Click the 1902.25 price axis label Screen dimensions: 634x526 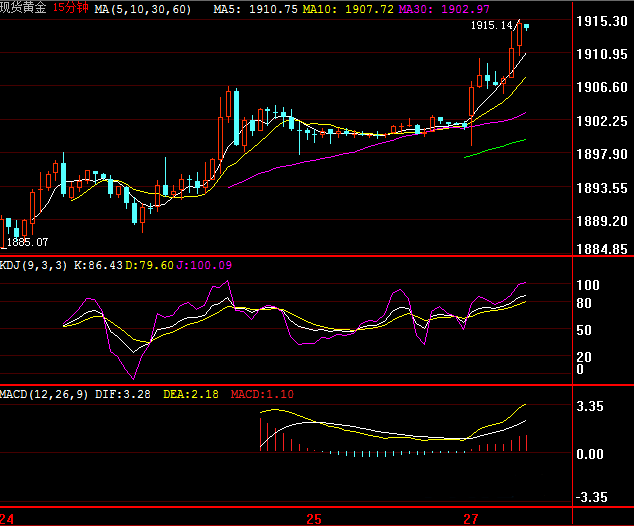[x=603, y=121]
